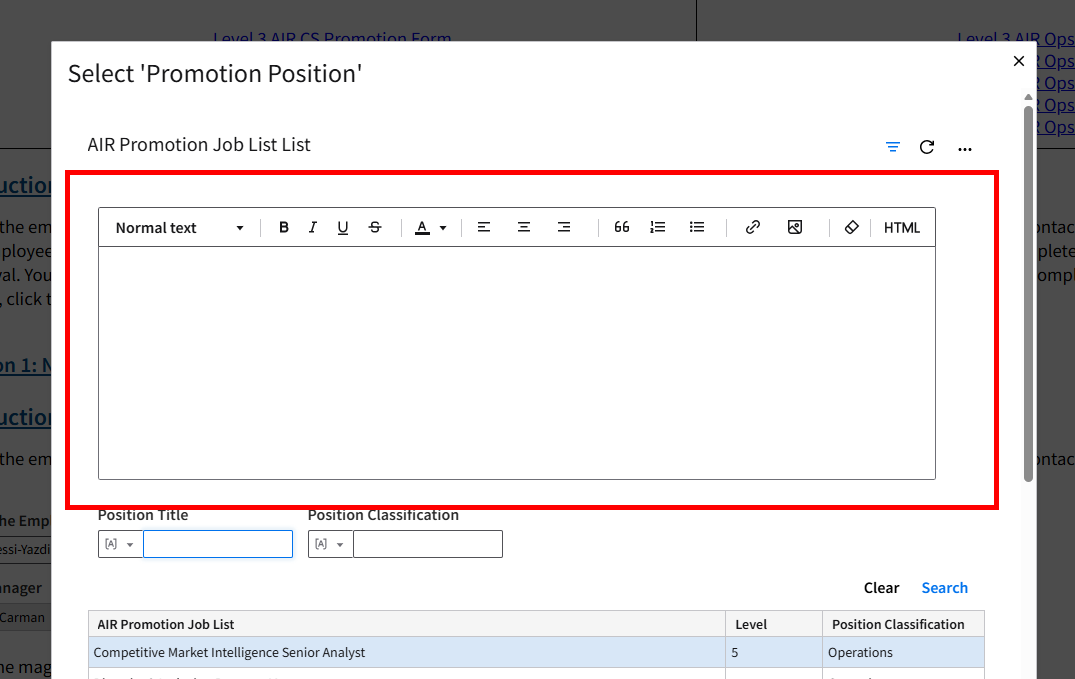Open Level 3 AIR CS Promotion Form link behind dialog
This screenshot has width=1075, height=679.
tap(332, 37)
